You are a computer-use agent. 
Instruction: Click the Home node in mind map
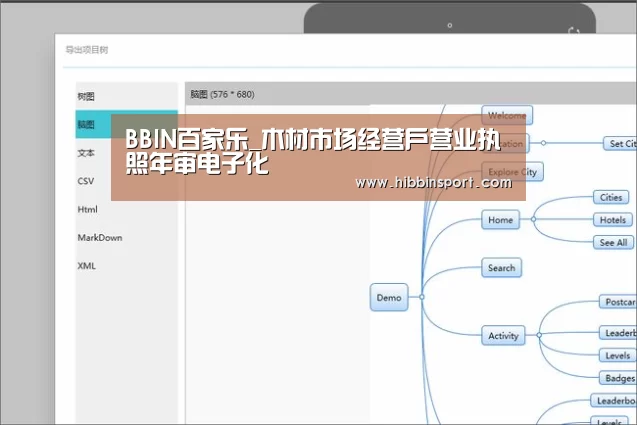tap(500, 220)
